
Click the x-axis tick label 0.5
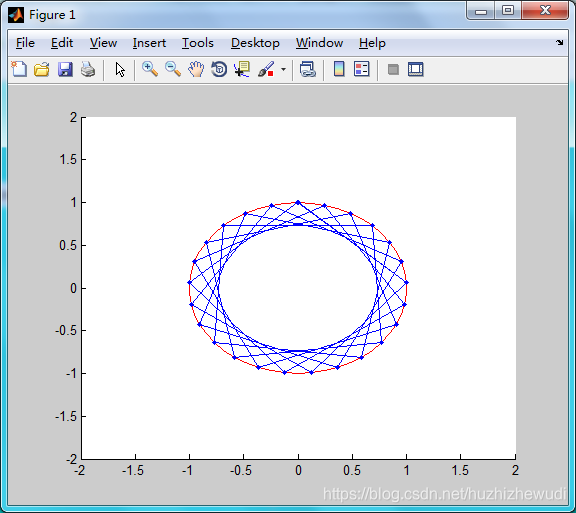(352, 470)
